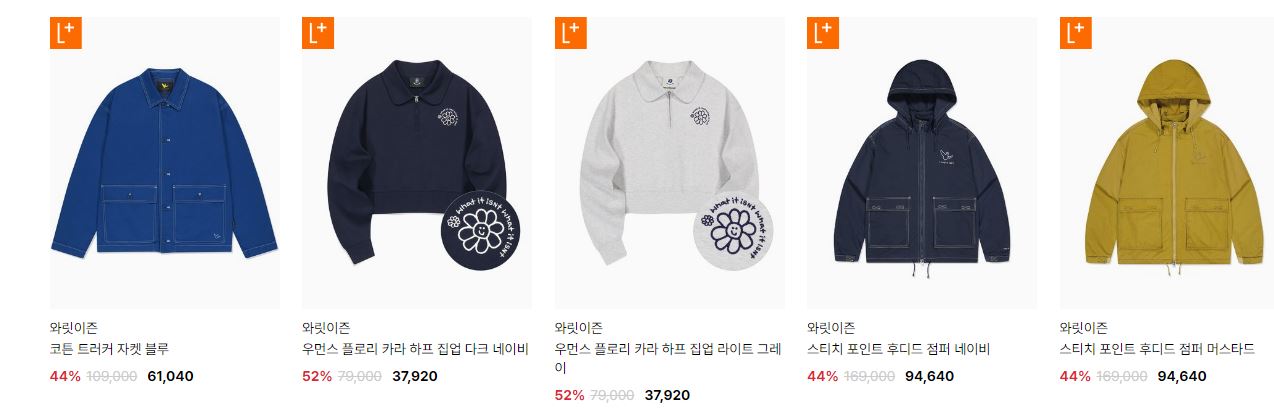Open the mustard stitch point hooded jumper image
The image size is (1274, 418).
(1167, 163)
